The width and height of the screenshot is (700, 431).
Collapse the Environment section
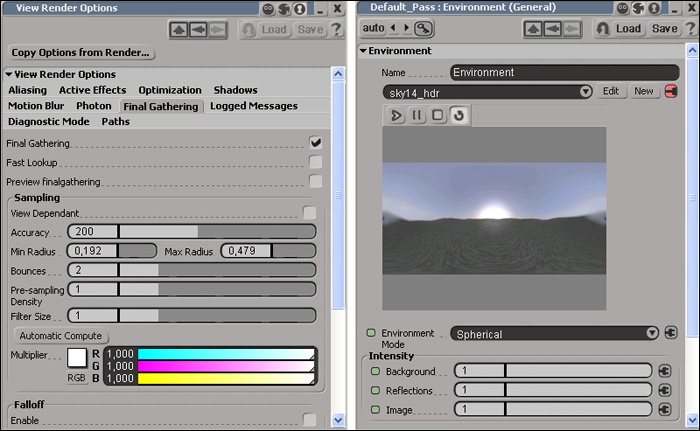363,51
